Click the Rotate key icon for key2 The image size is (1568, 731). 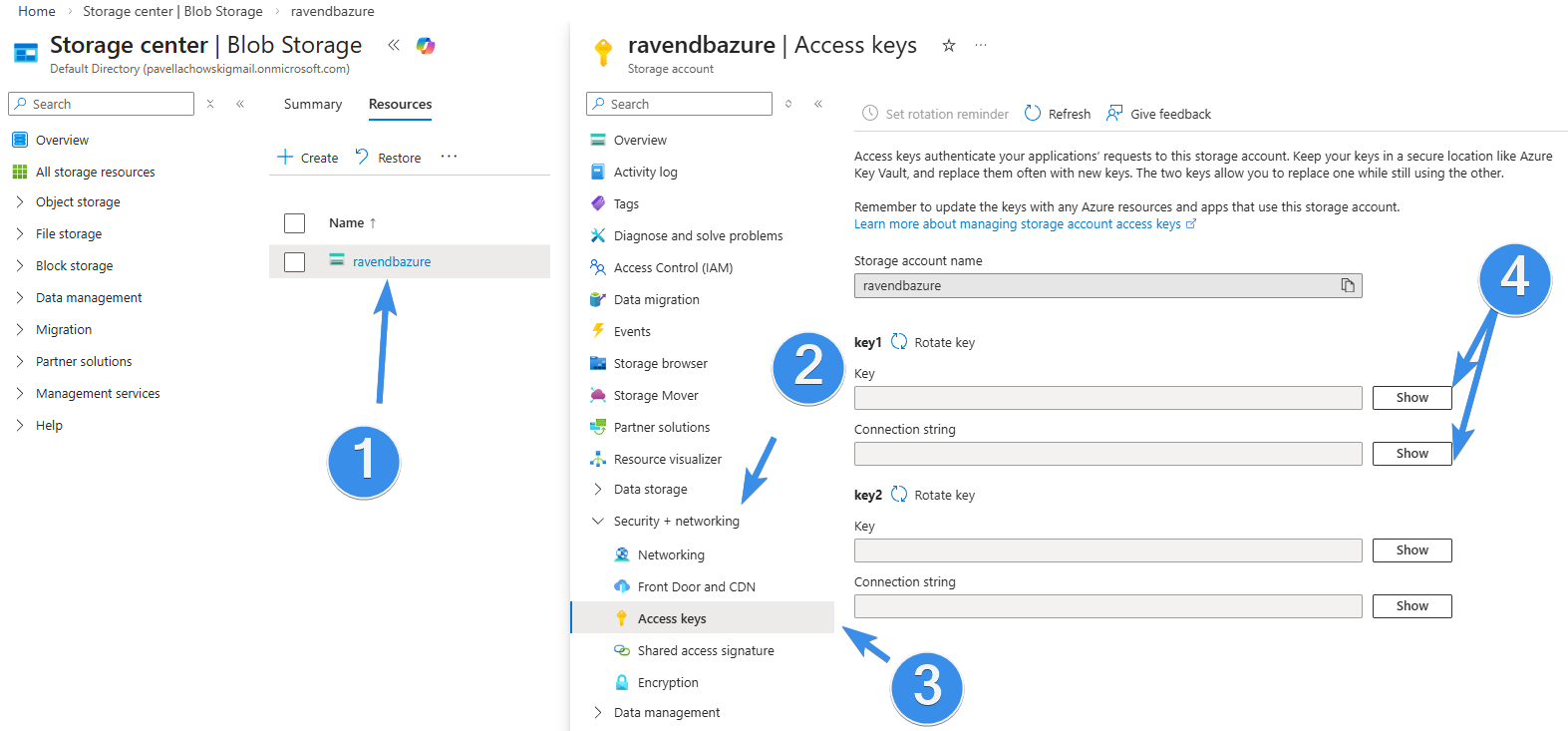tap(899, 495)
